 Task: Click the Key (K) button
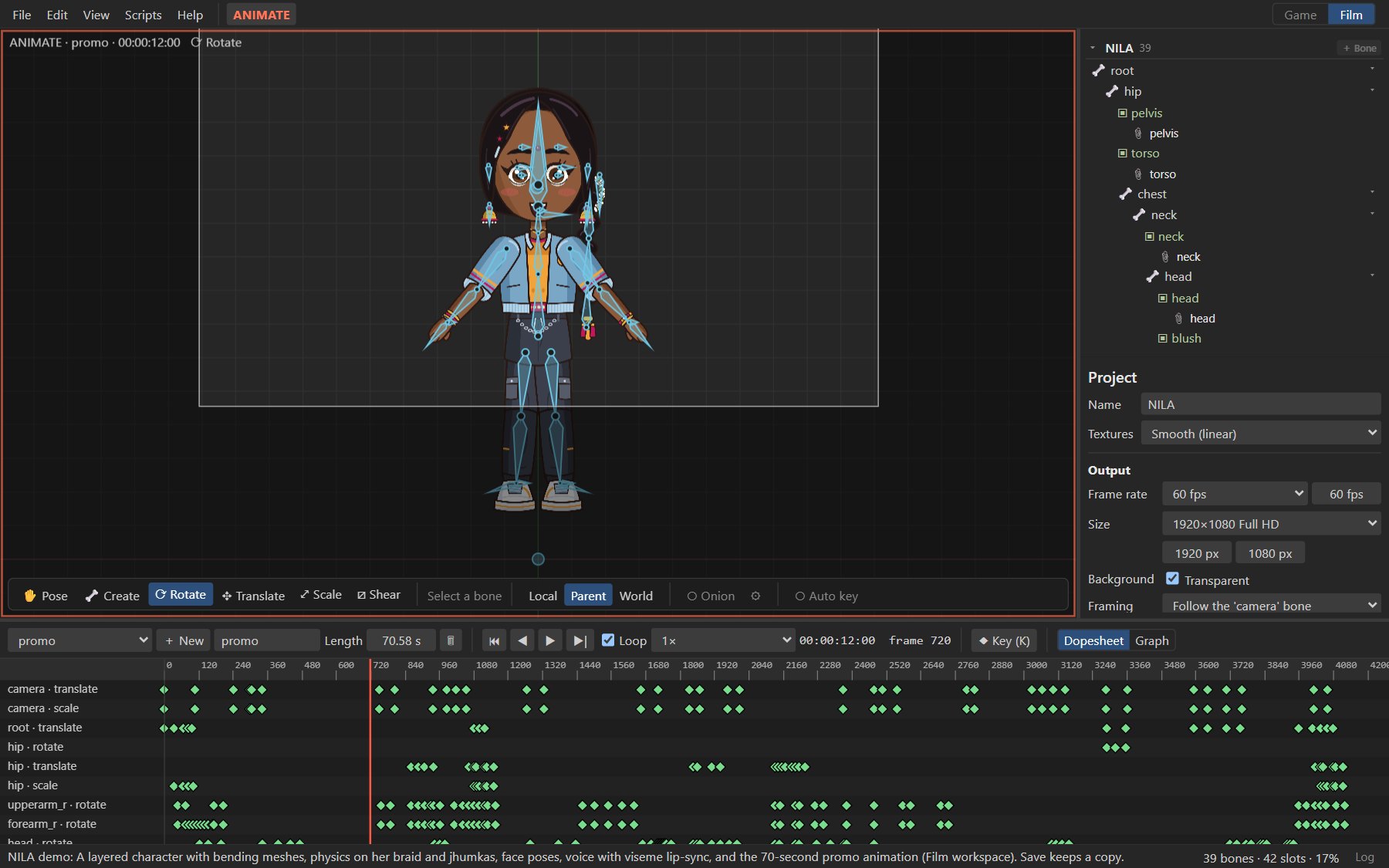[1004, 640]
